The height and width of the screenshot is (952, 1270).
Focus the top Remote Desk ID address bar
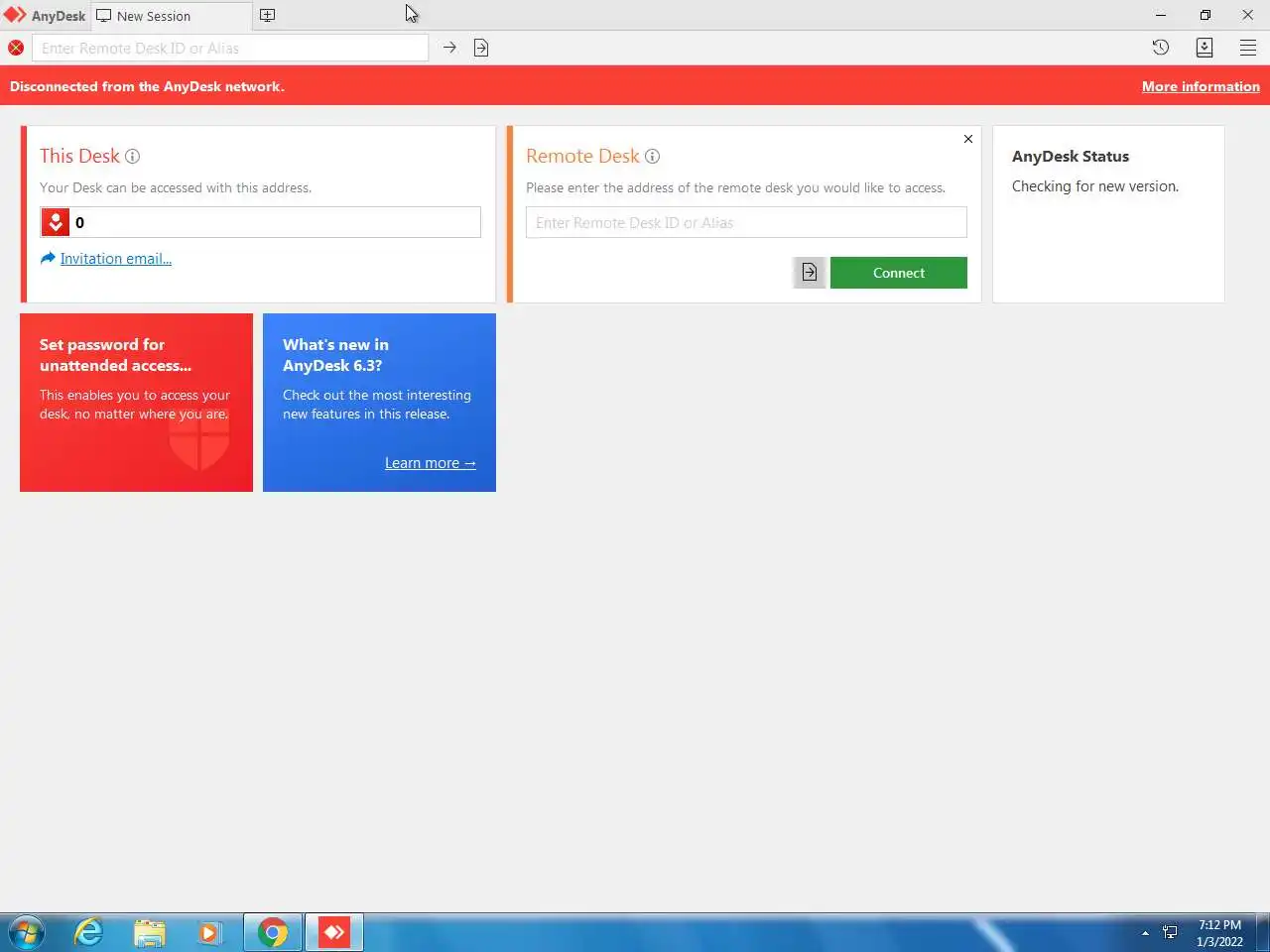230,48
